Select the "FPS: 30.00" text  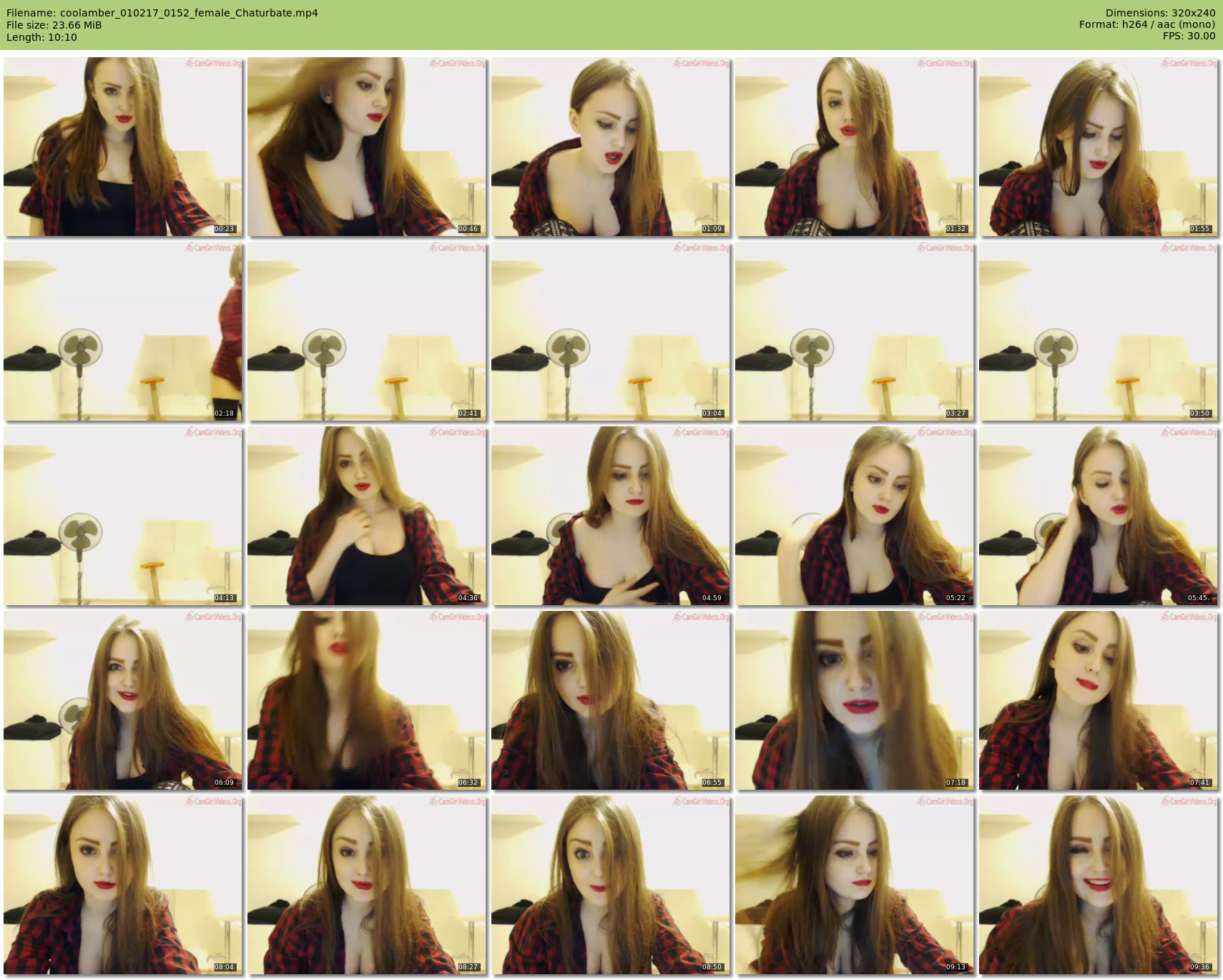pyautogui.click(x=1189, y=36)
